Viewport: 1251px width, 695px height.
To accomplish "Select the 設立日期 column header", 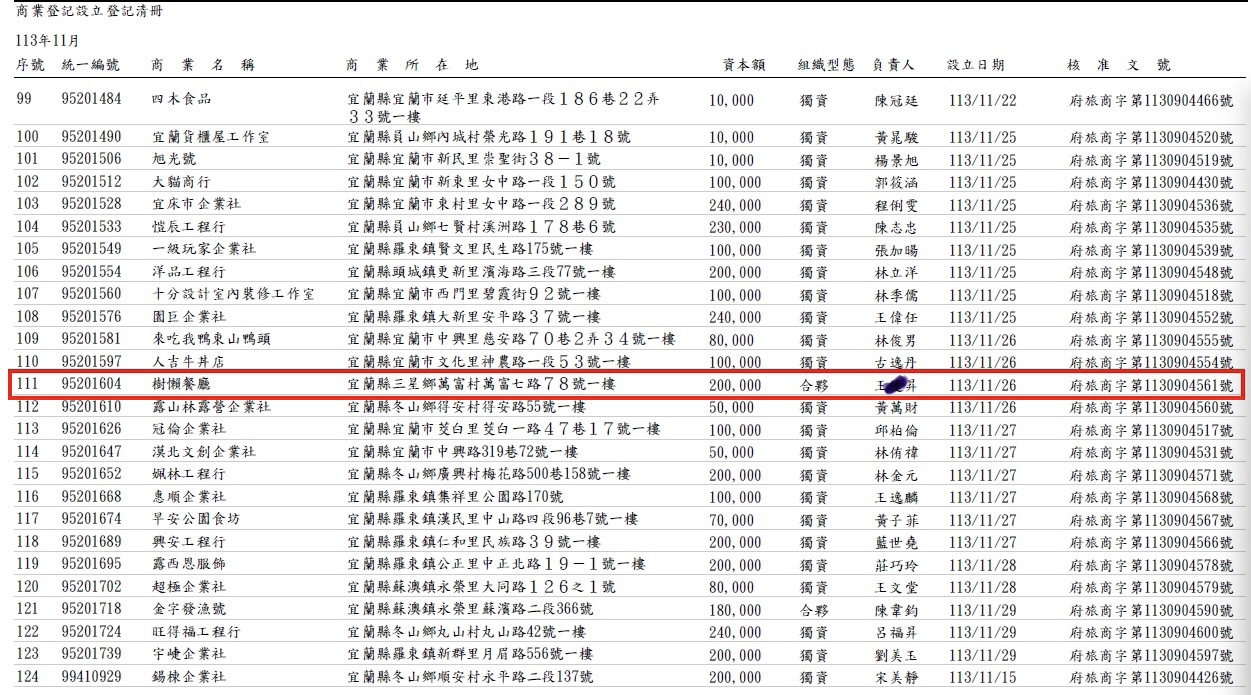I will [975, 65].
